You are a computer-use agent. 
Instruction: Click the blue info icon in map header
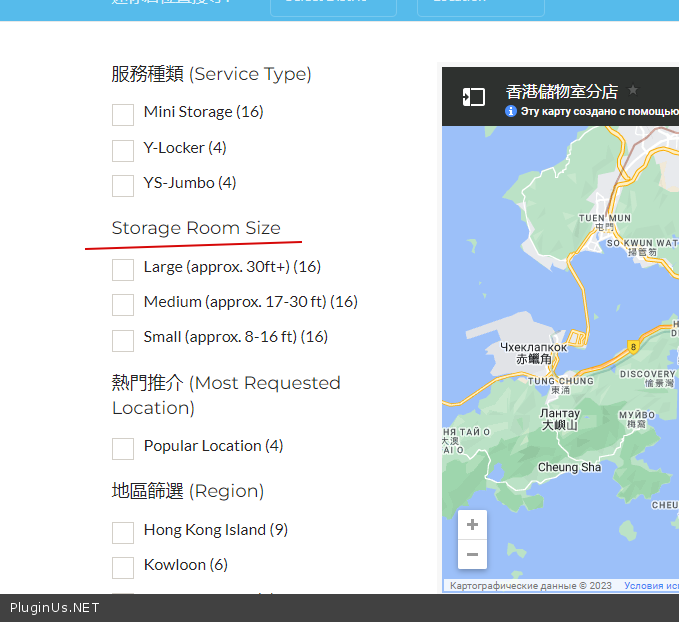coord(511,111)
